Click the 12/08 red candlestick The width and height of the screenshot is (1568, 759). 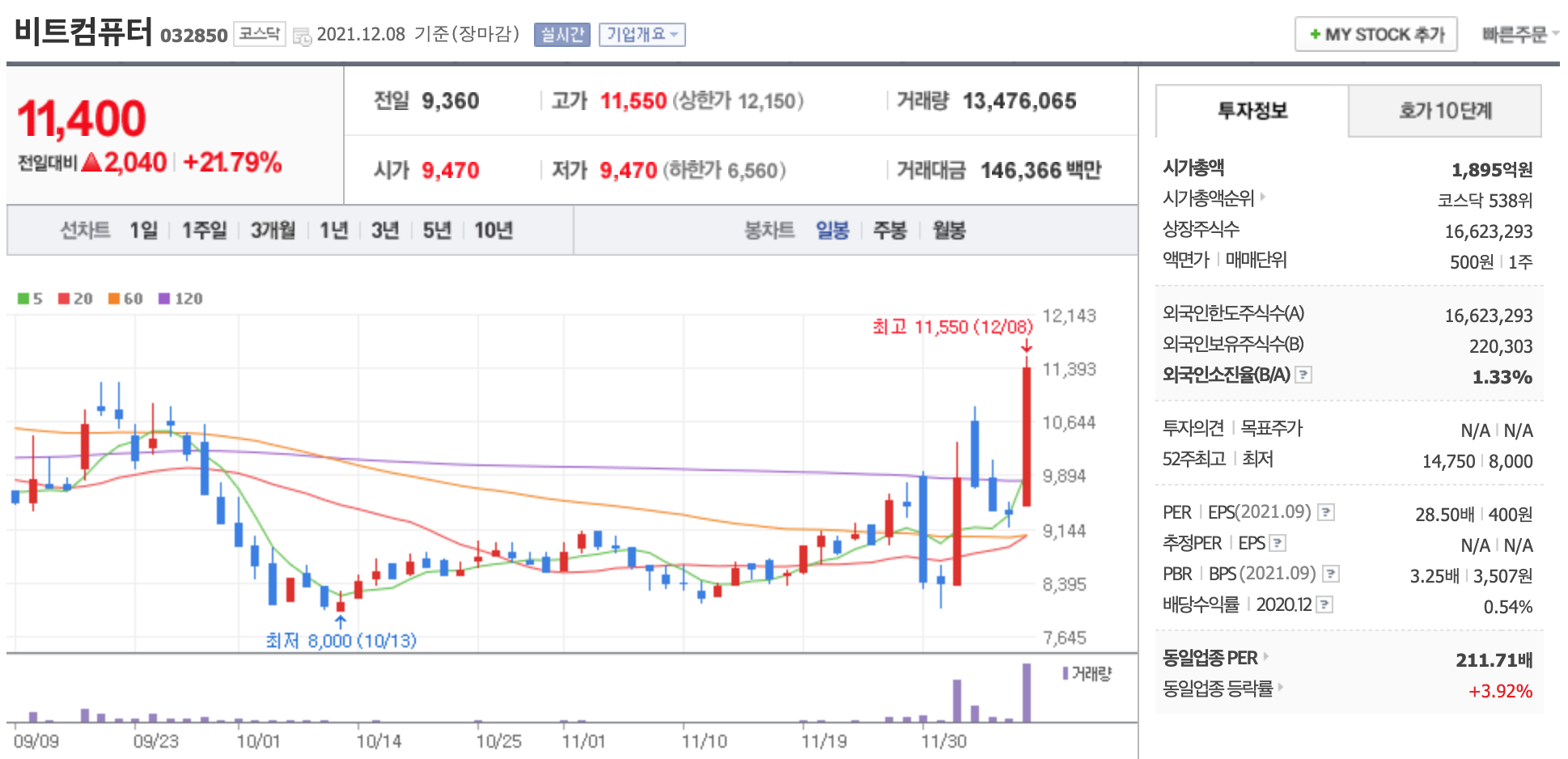[1027, 437]
